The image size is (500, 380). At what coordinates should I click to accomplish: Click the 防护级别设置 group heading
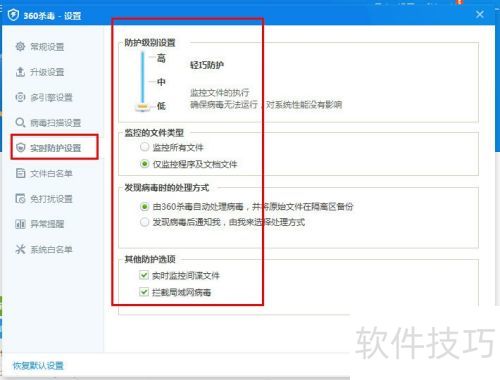(x=150, y=43)
